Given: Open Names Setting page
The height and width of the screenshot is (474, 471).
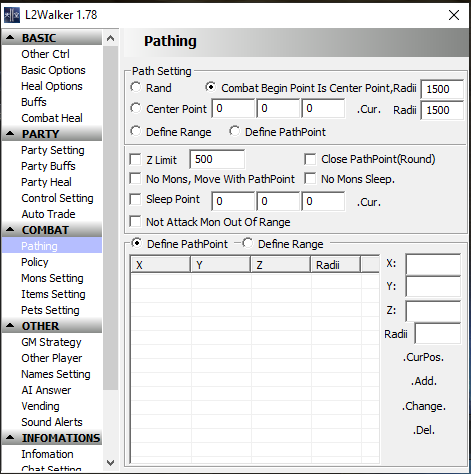Looking at the screenshot, I should pos(56,374).
